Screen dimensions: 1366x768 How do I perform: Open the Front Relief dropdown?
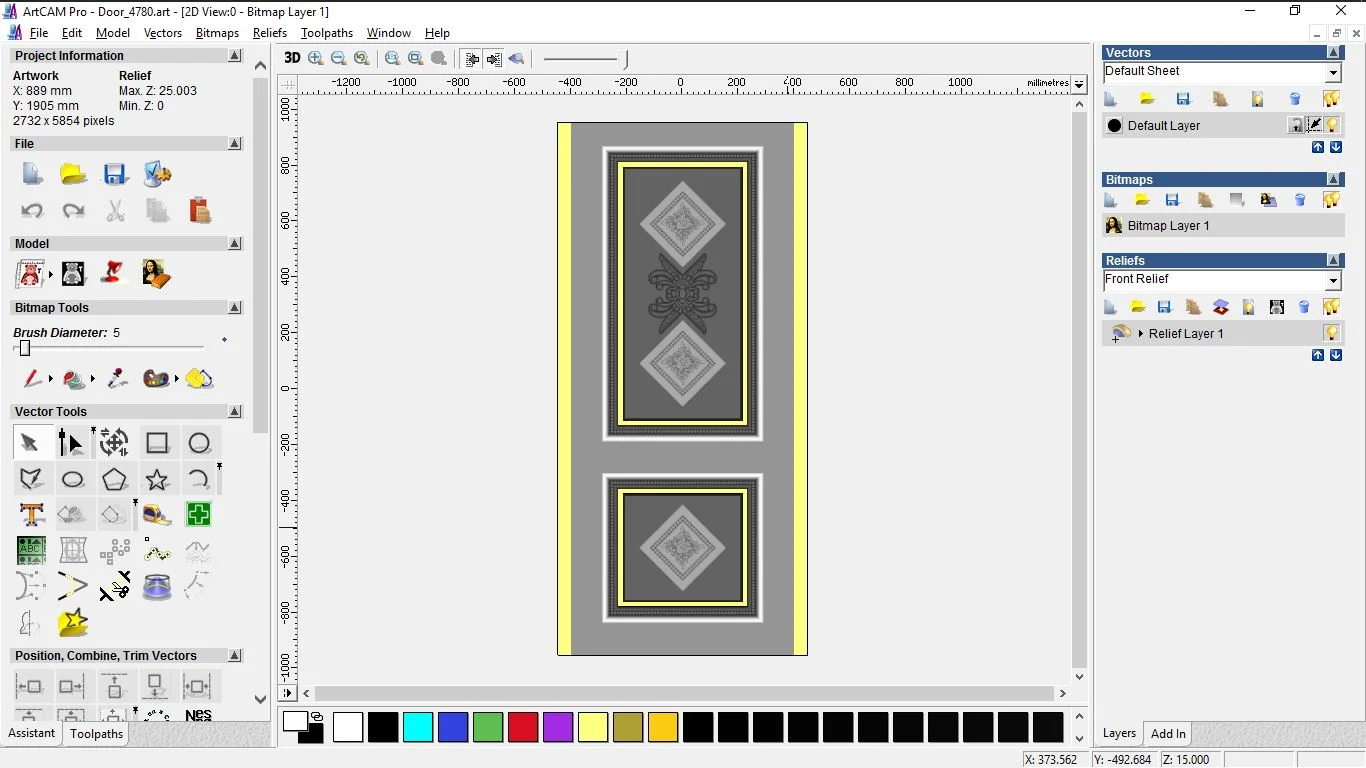click(1333, 280)
